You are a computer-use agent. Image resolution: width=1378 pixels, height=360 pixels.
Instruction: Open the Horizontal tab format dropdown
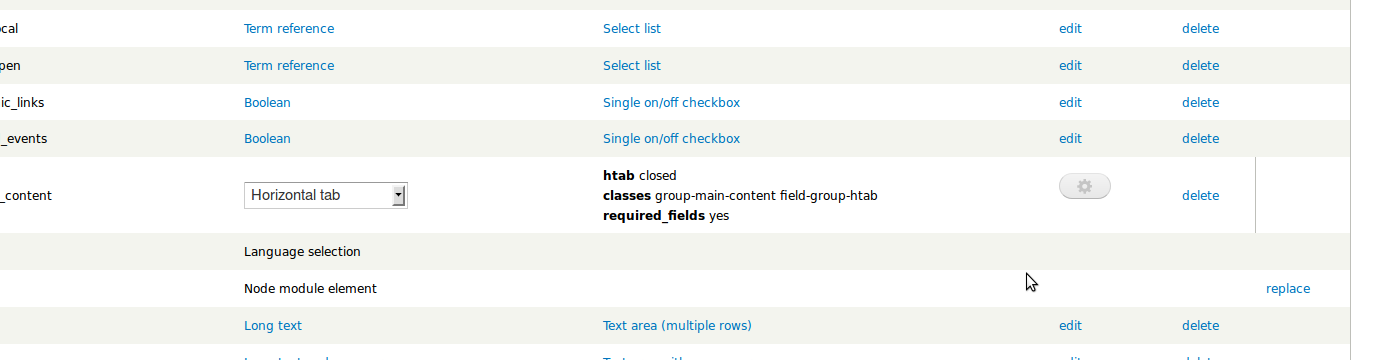click(x=326, y=195)
